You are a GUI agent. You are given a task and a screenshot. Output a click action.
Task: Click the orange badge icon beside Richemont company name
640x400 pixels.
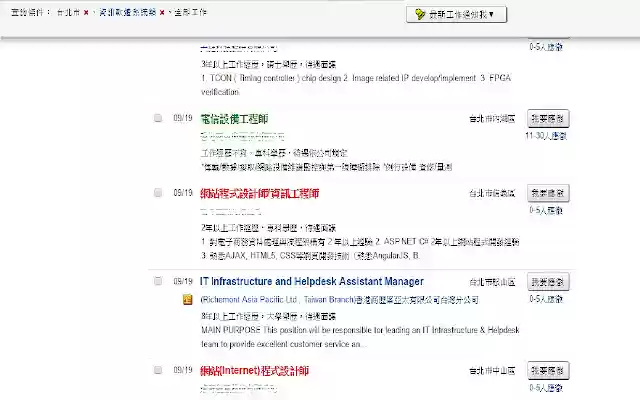[x=187, y=299]
